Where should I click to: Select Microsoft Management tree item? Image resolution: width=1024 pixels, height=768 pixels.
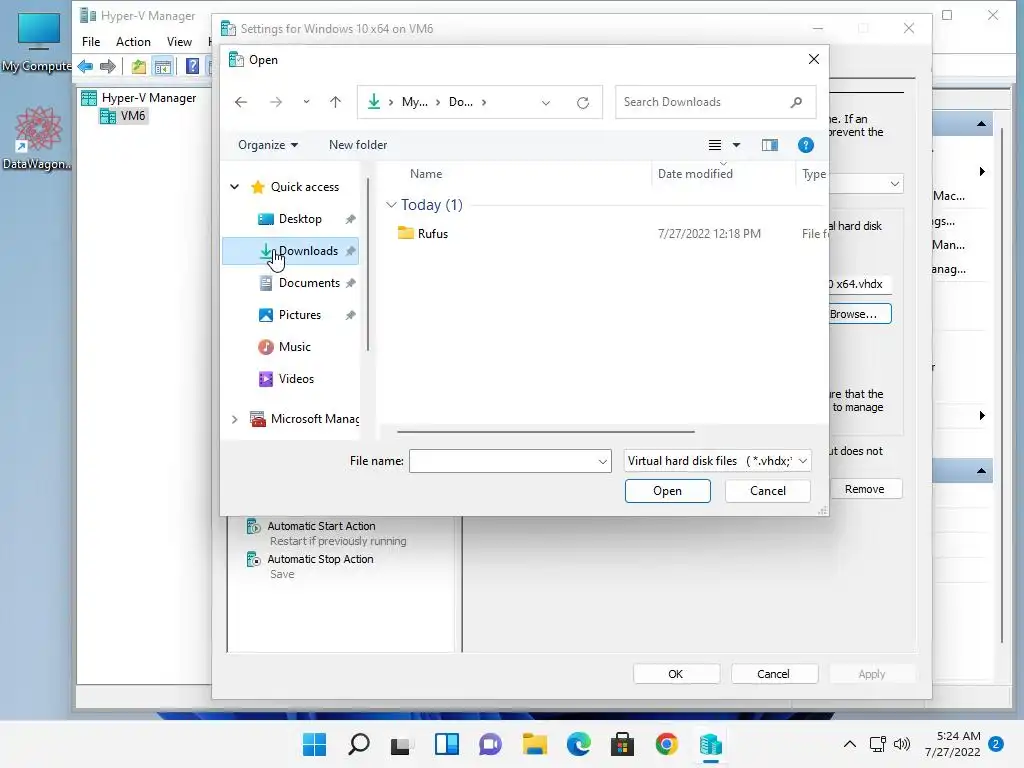pyautogui.click(x=305, y=419)
